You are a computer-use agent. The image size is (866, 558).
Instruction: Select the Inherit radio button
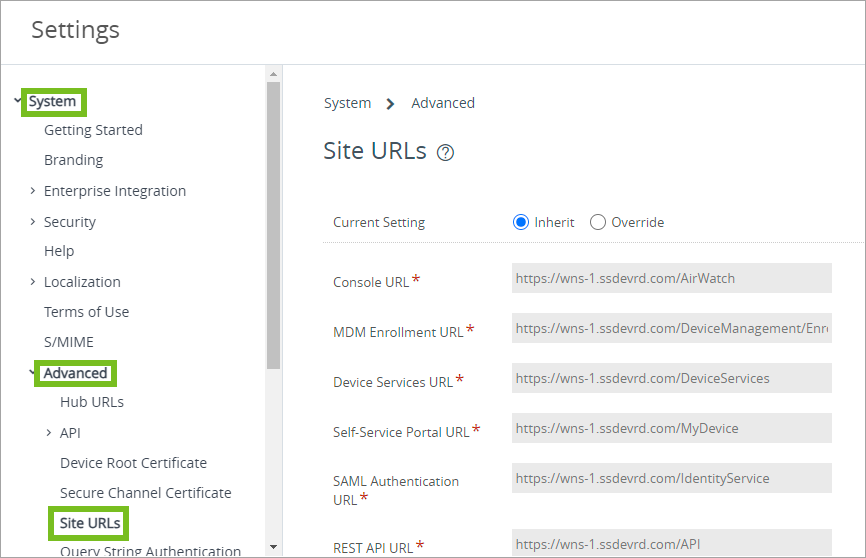coord(521,222)
